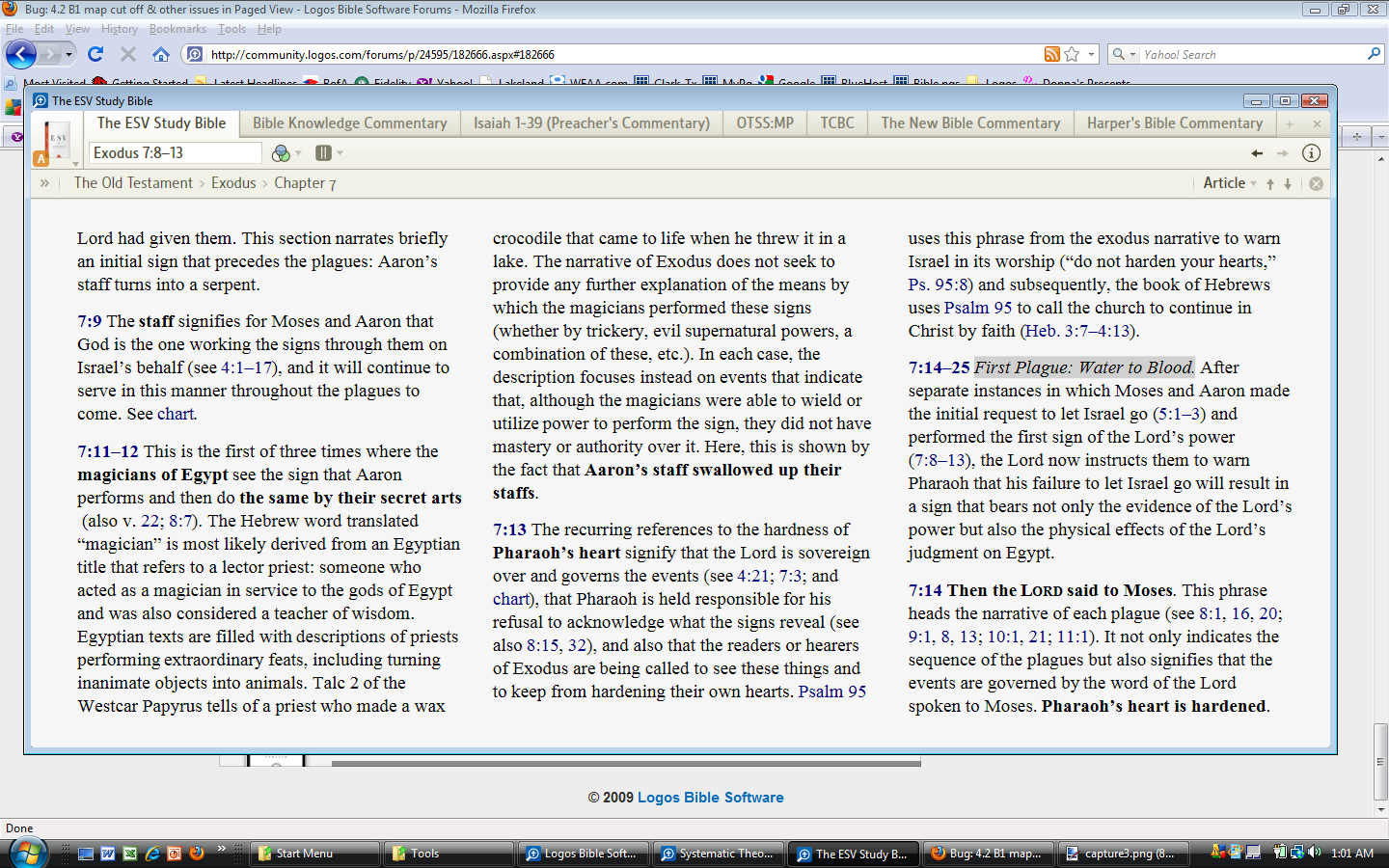This screenshot has width=1389, height=868.
Task: Switch to the OTSS:MP tab
Action: [765, 123]
